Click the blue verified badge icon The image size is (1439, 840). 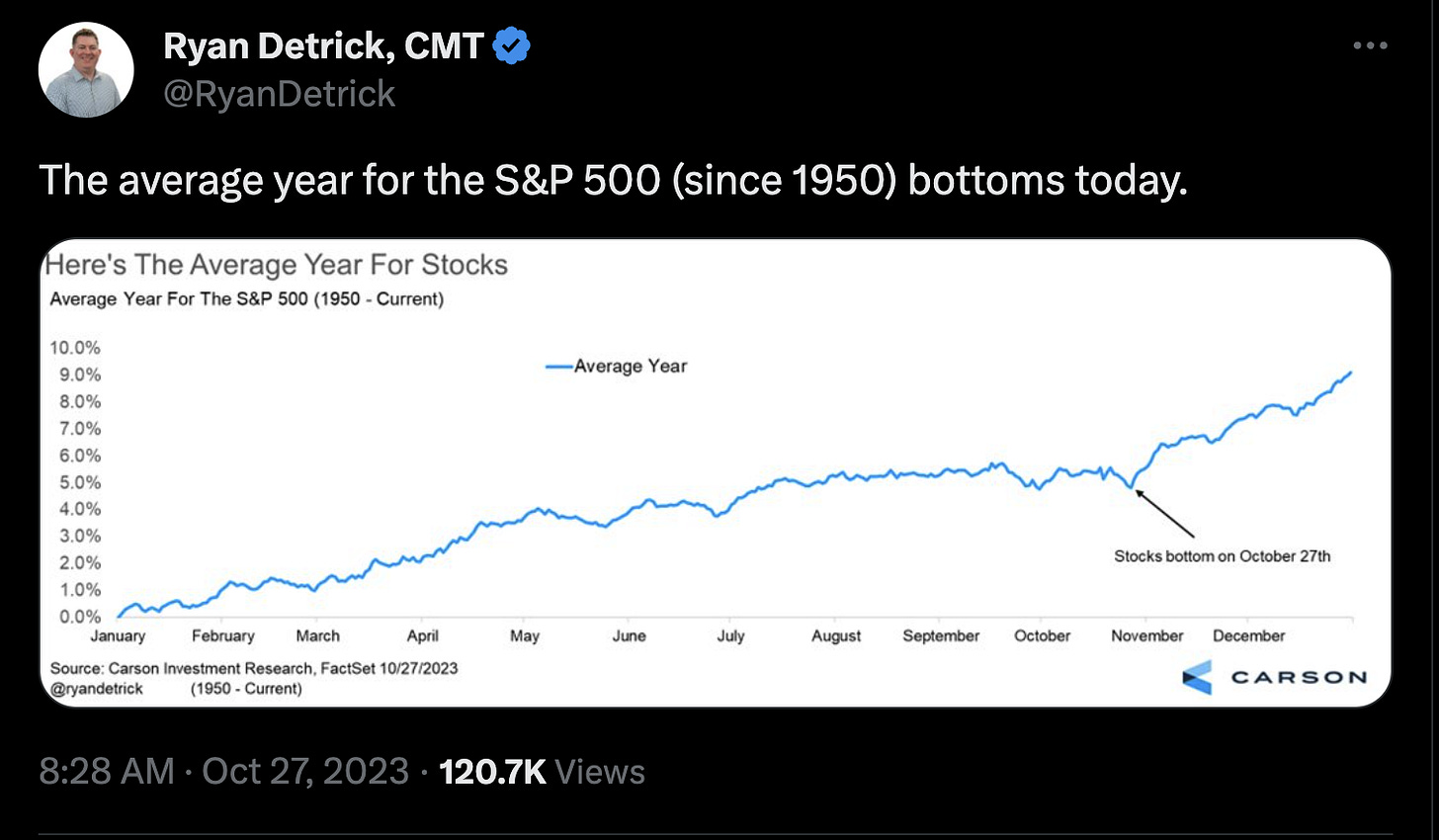pos(511,45)
